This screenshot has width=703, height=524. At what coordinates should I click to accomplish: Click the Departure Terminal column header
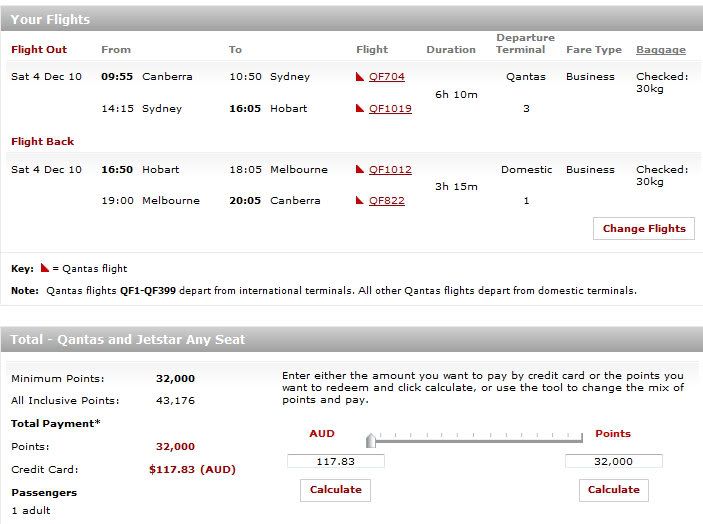(x=525, y=43)
